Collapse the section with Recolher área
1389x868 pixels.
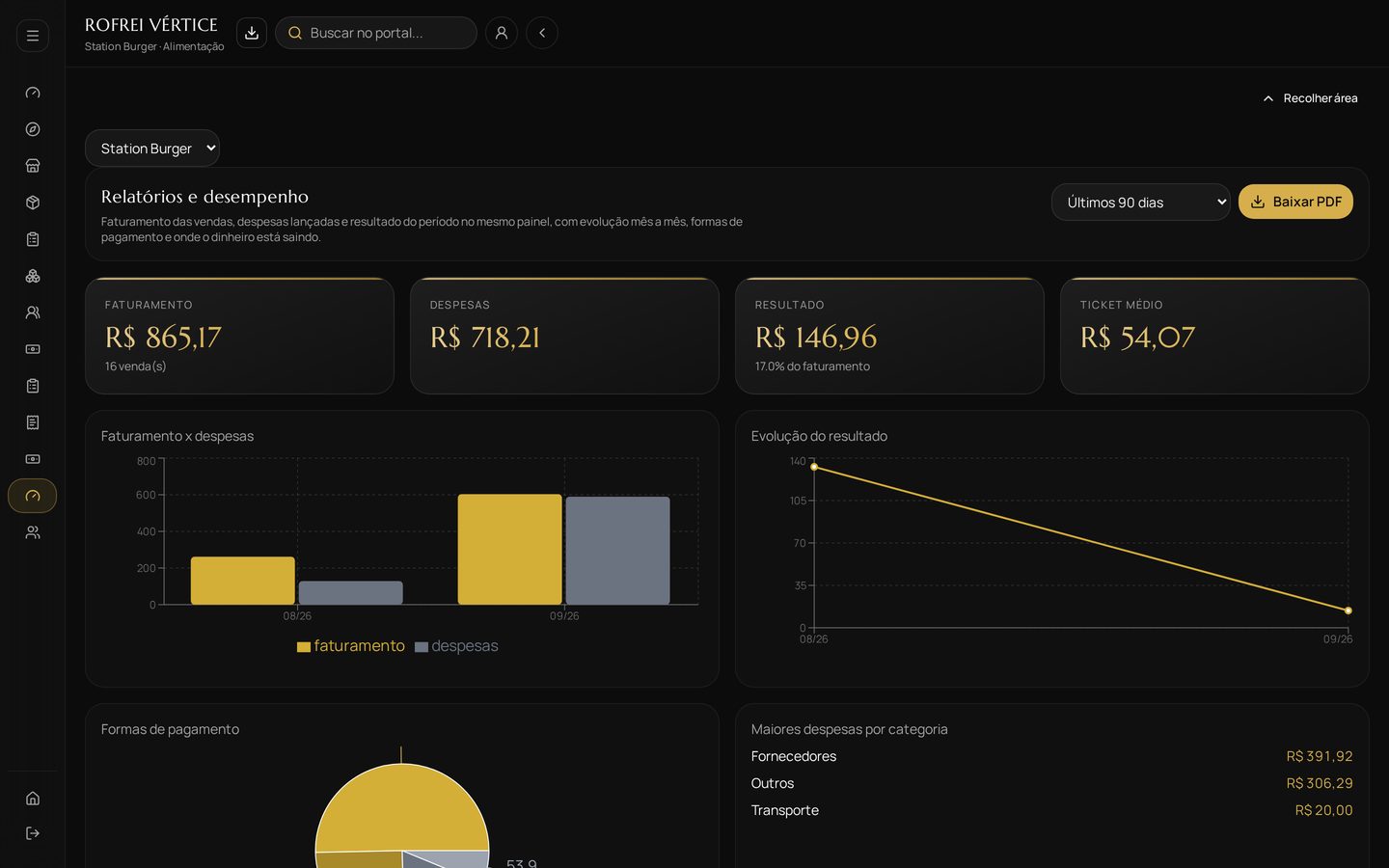pos(1310,98)
